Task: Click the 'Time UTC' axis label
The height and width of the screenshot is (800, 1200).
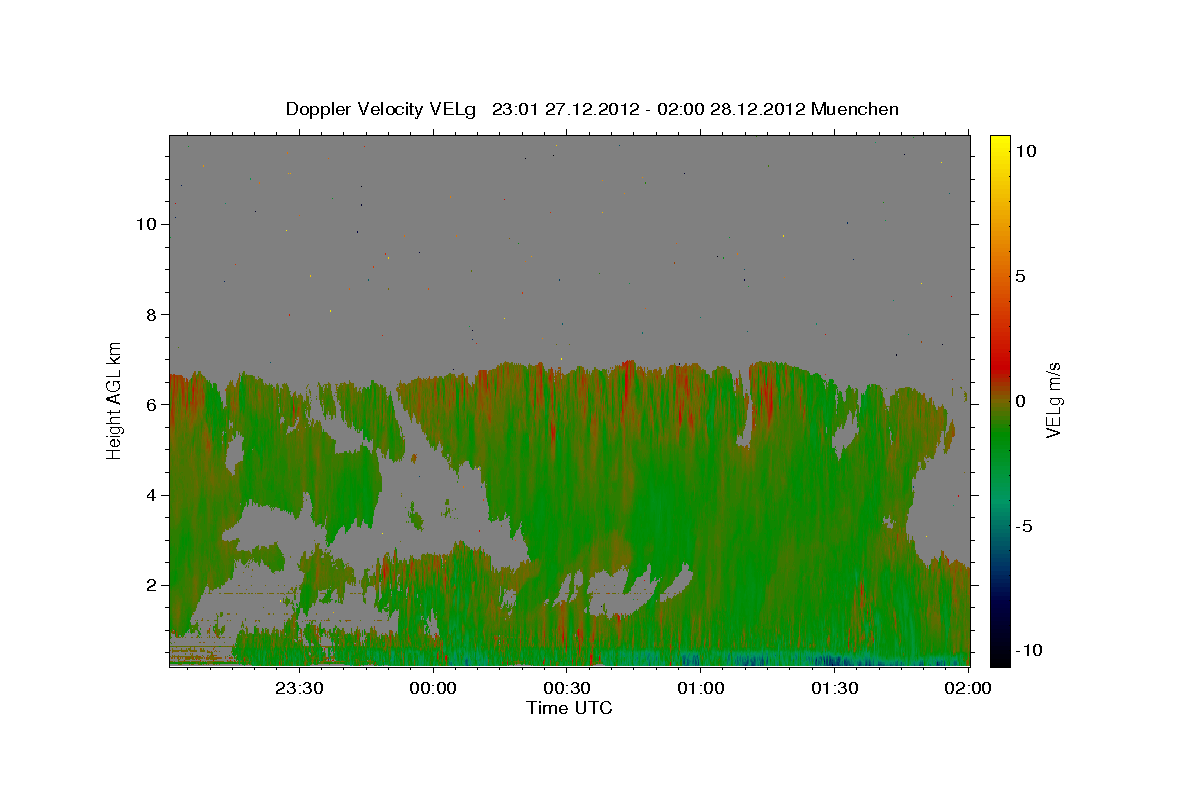Action: coord(569,708)
